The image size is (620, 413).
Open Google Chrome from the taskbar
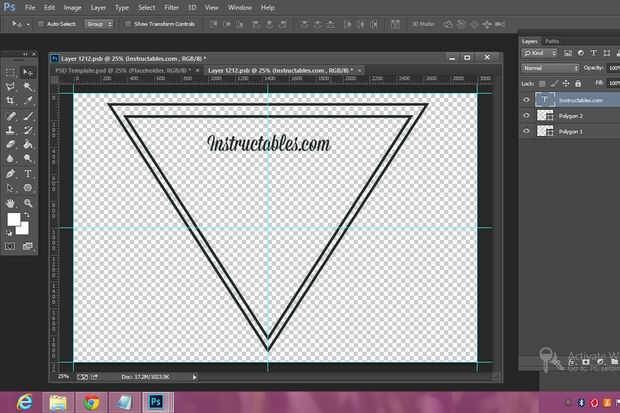(91, 402)
